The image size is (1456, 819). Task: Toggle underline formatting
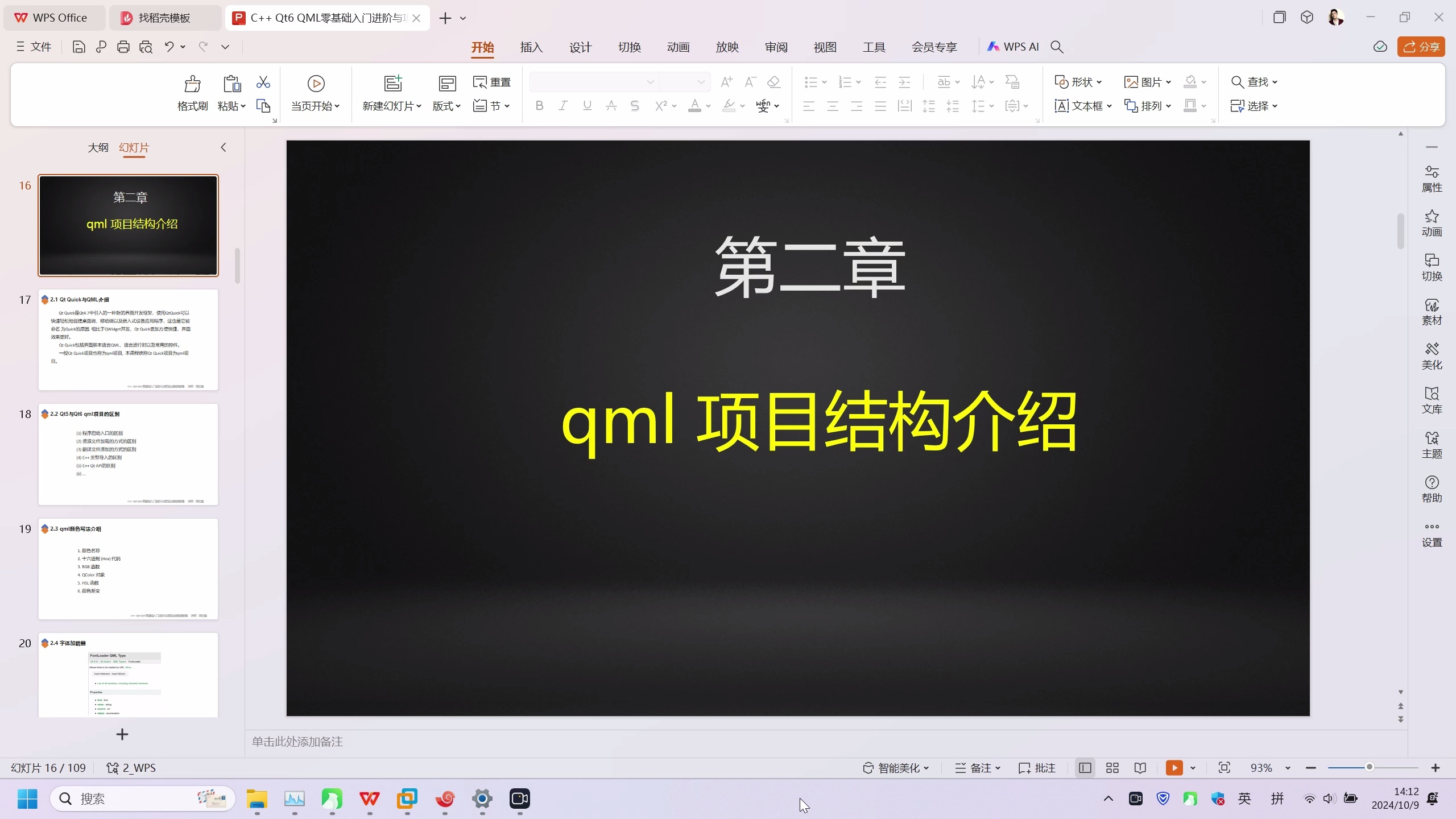point(586,106)
